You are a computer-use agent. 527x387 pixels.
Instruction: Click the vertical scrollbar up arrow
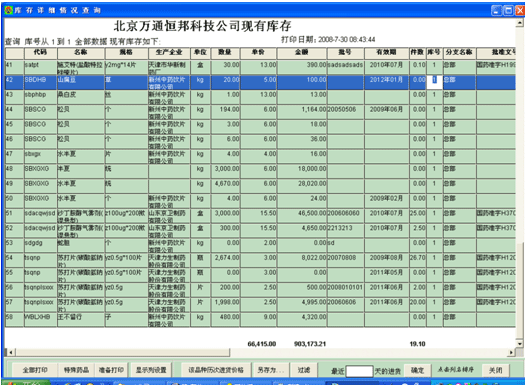point(520,23)
